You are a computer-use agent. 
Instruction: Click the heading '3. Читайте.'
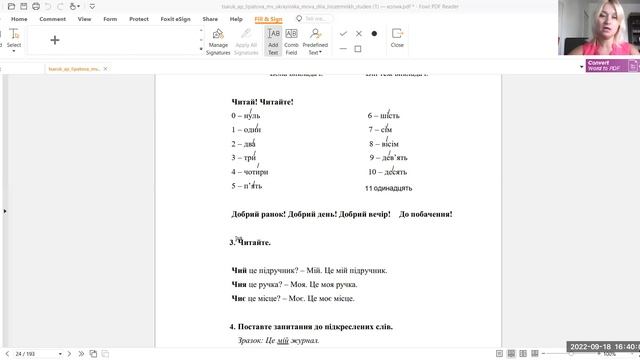click(x=250, y=242)
